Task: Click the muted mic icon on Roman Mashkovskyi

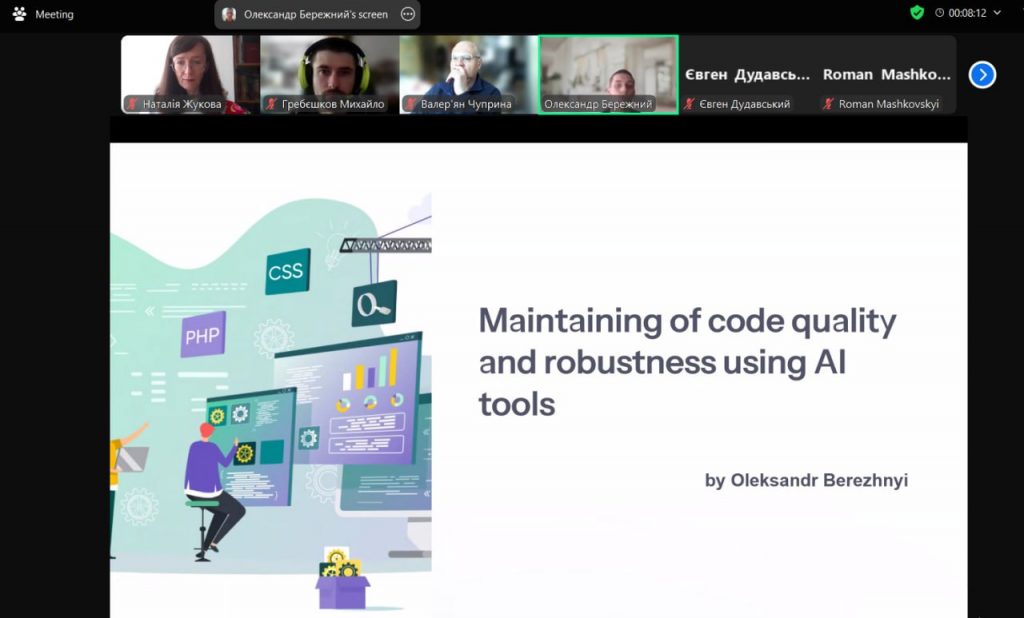Action: point(828,104)
